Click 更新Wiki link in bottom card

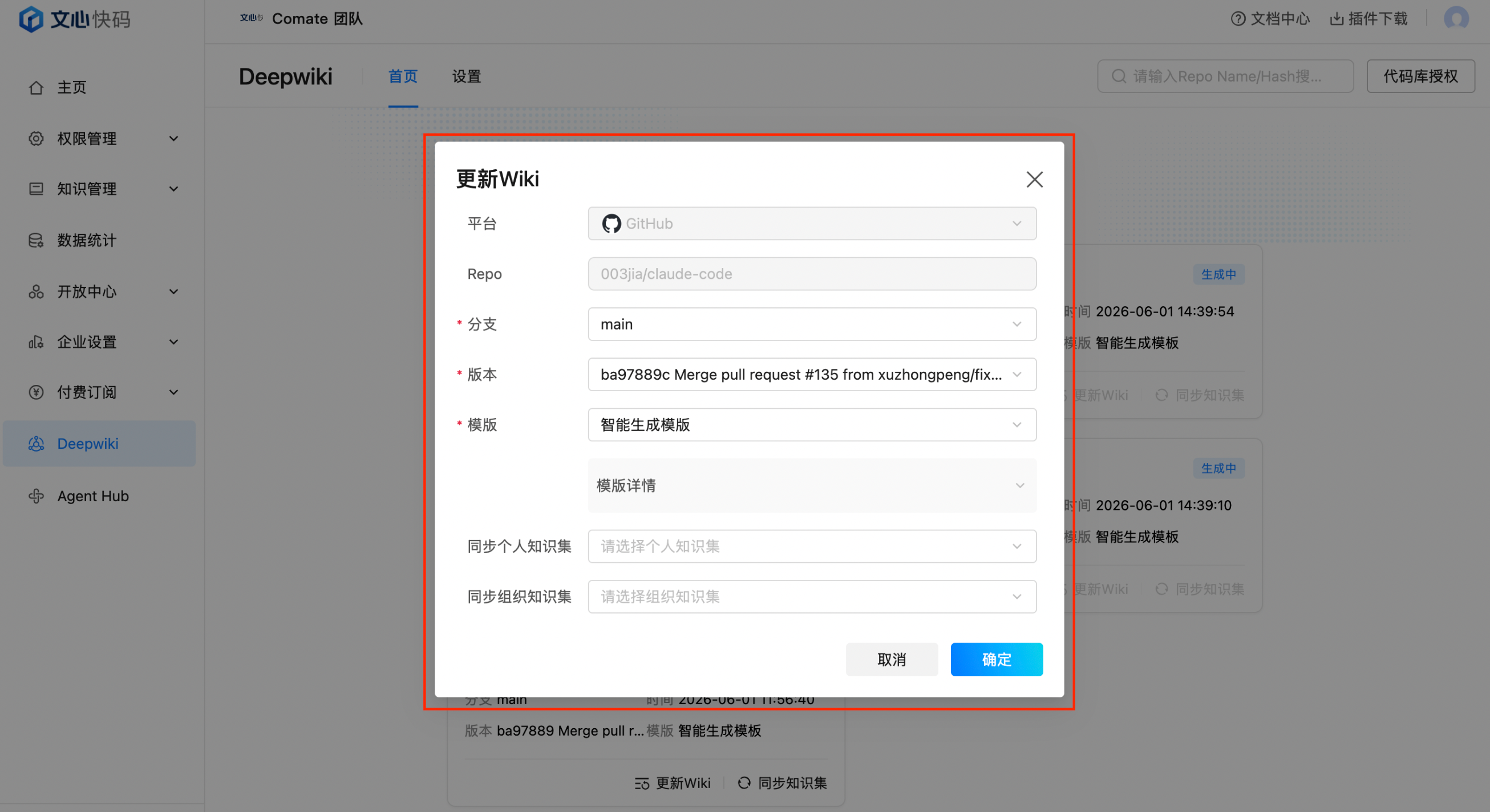(673, 783)
